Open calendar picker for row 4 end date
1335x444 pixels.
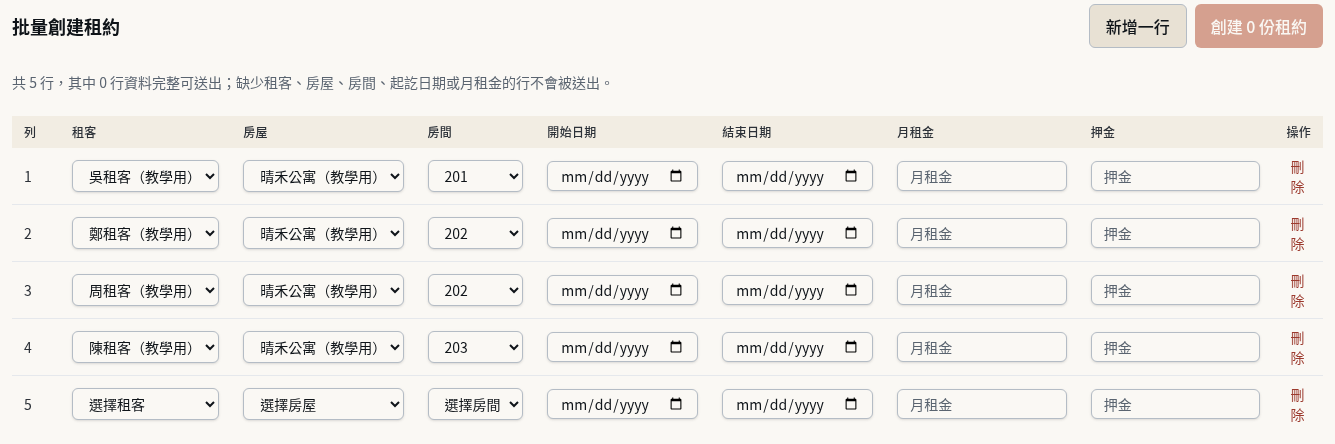click(x=851, y=347)
